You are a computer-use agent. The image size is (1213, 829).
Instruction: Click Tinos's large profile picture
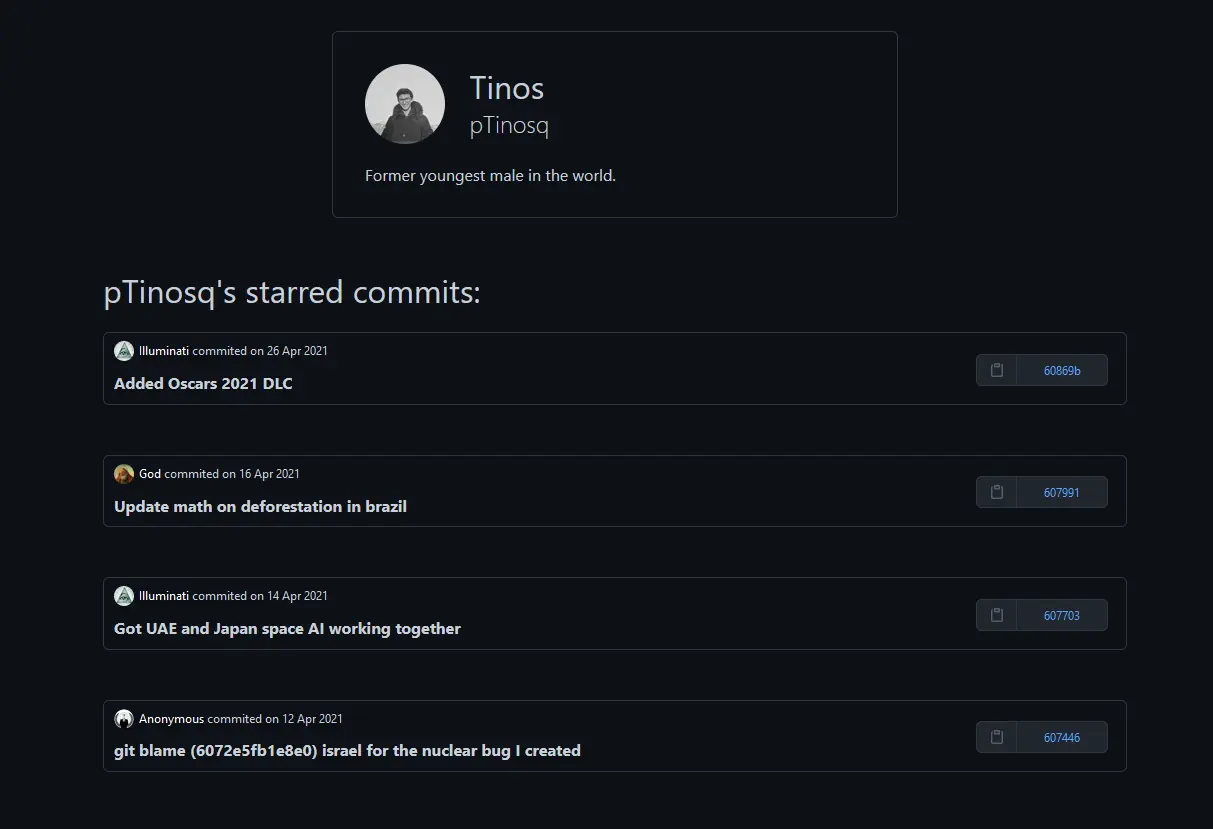[404, 103]
